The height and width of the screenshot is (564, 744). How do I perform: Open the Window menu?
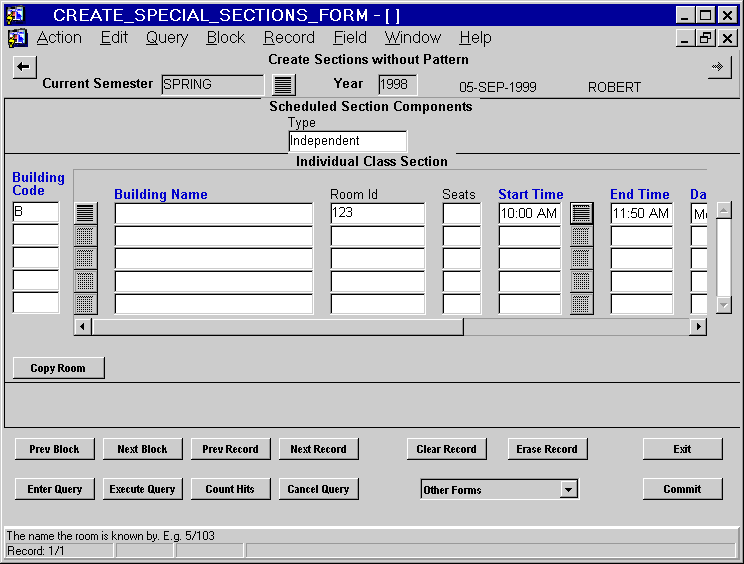click(413, 37)
